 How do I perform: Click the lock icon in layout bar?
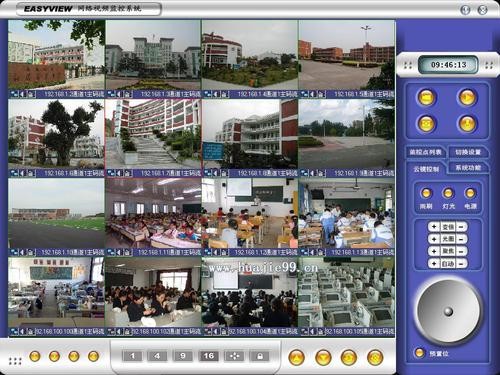point(260,356)
